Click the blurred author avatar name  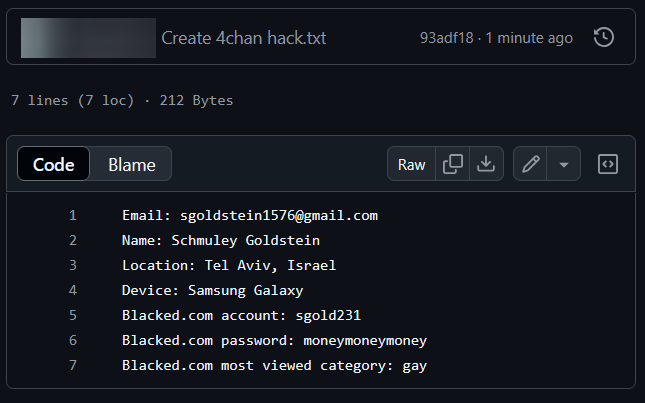tap(88, 38)
